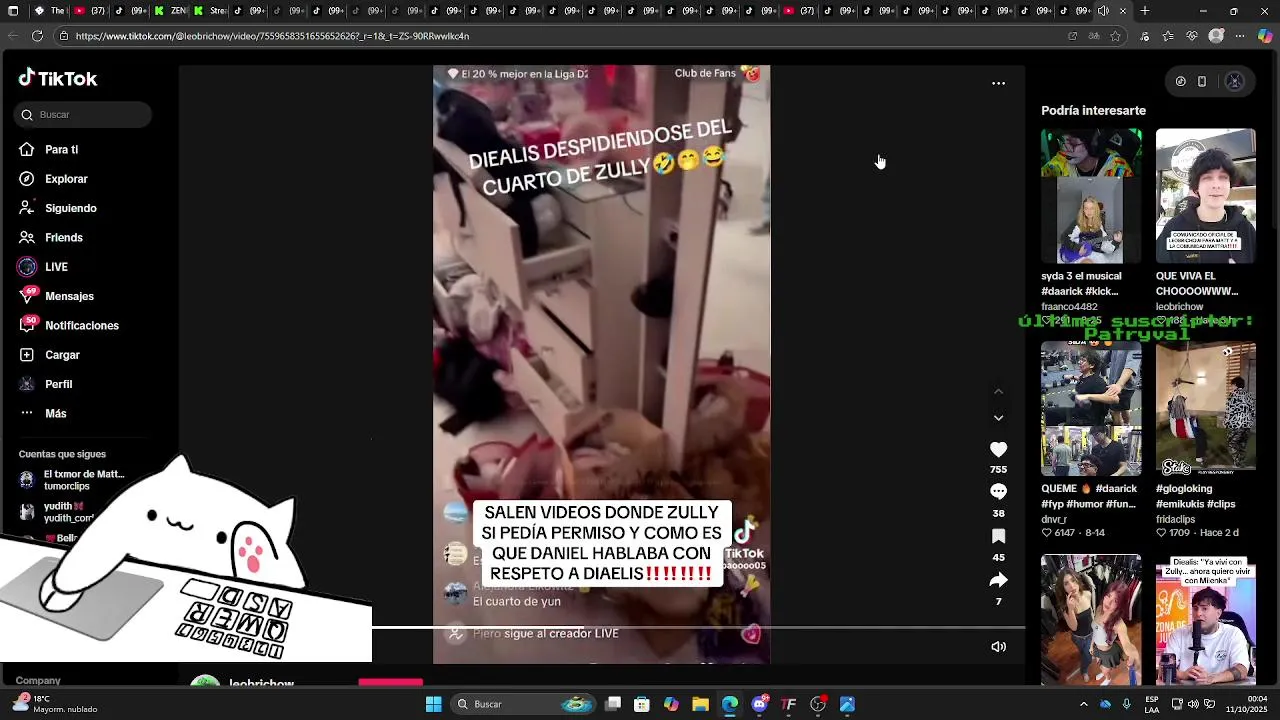Mute the tab via speaker icon
Viewport: 1280px width, 720px height.
coord(1103,11)
